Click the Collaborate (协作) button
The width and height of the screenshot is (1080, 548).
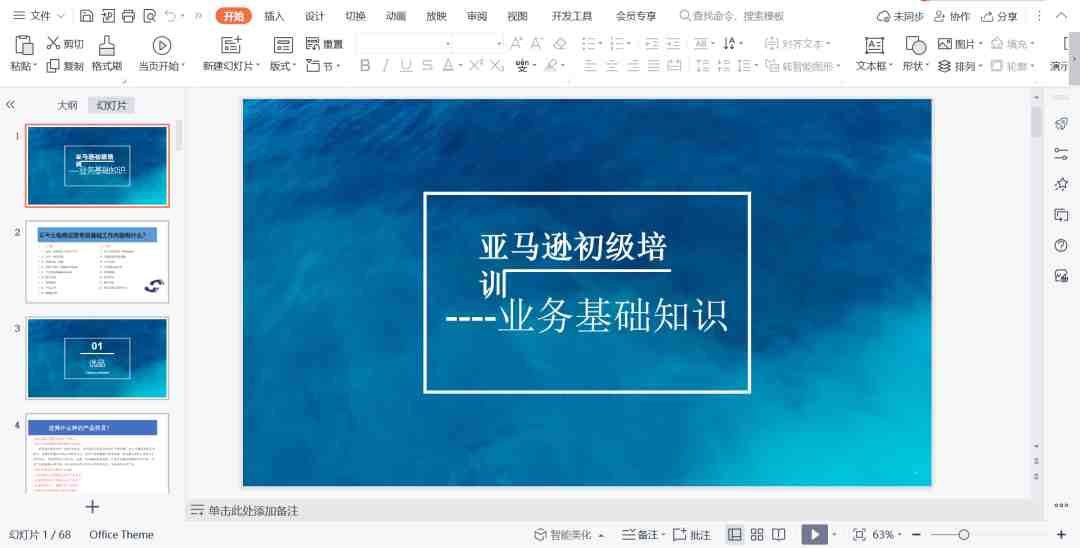952,16
